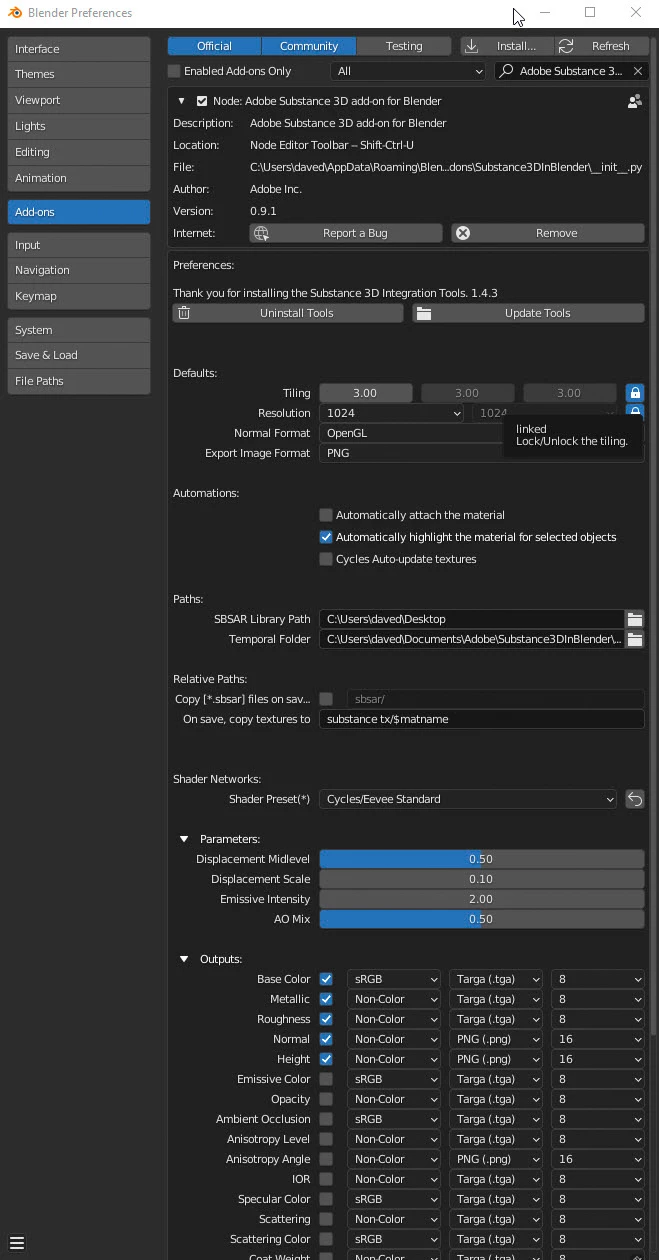Open Roughness colorspace dropdown
This screenshot has width=659, height=1260.
click(x=393, y=1019)
